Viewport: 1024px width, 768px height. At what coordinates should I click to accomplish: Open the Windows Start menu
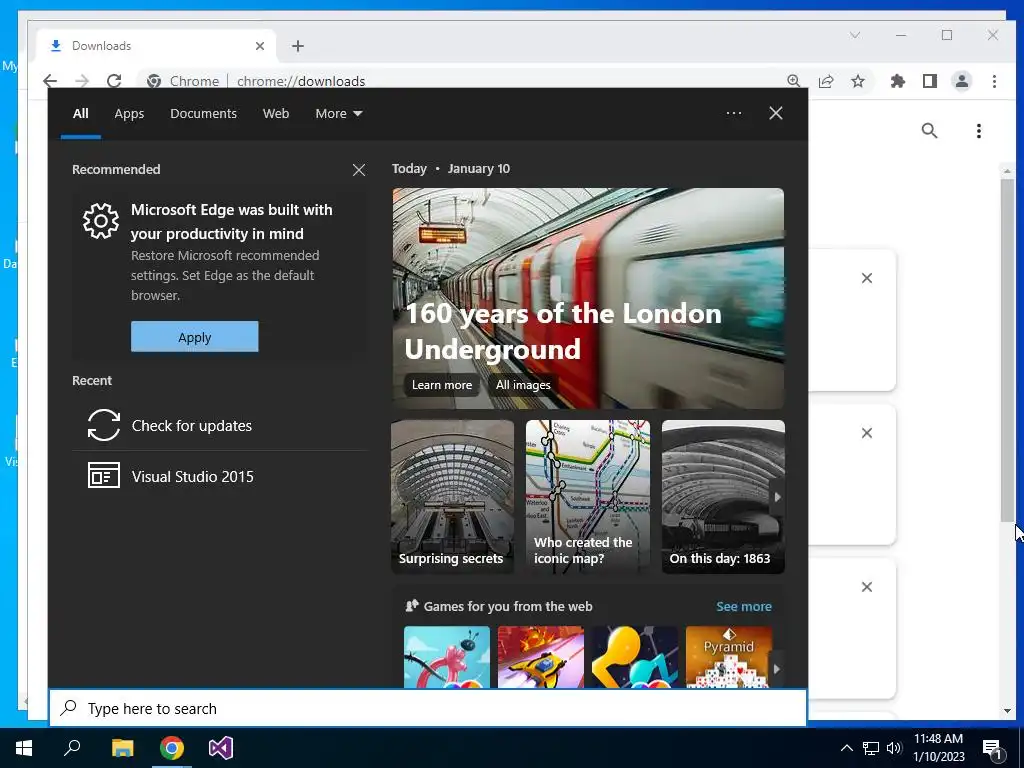(x=24, y=748)
